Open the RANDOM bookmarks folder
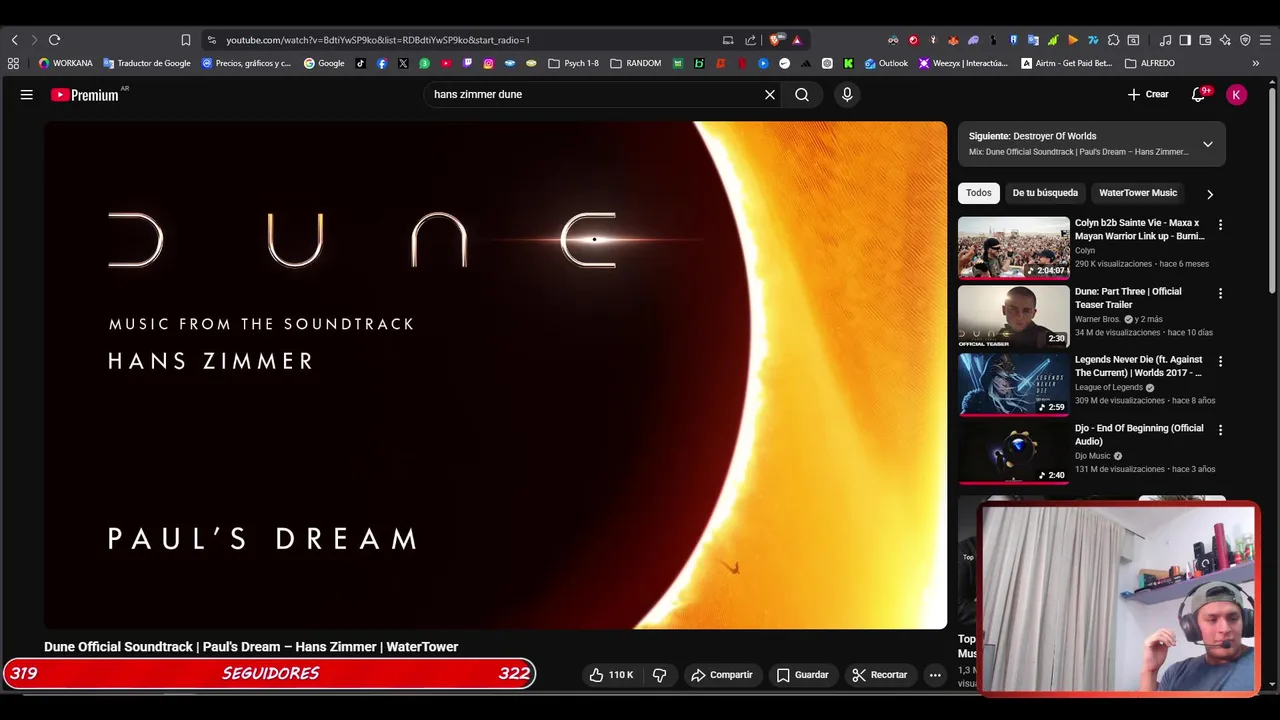 (636, 63)
